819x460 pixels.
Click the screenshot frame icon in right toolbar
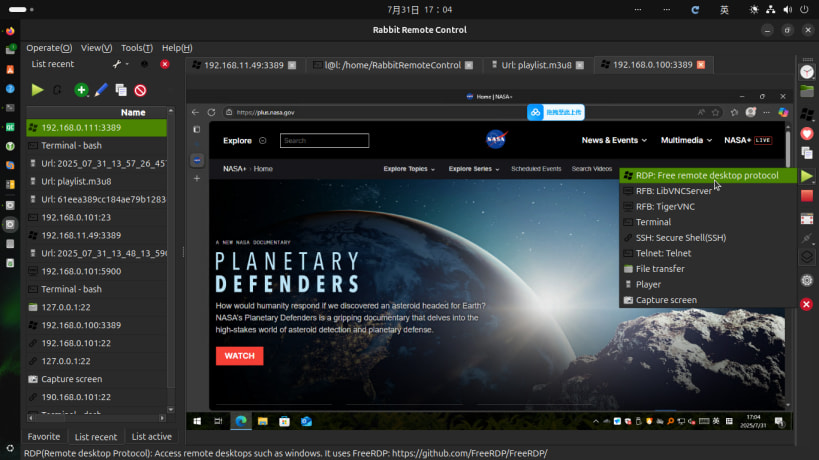[806, 219]
